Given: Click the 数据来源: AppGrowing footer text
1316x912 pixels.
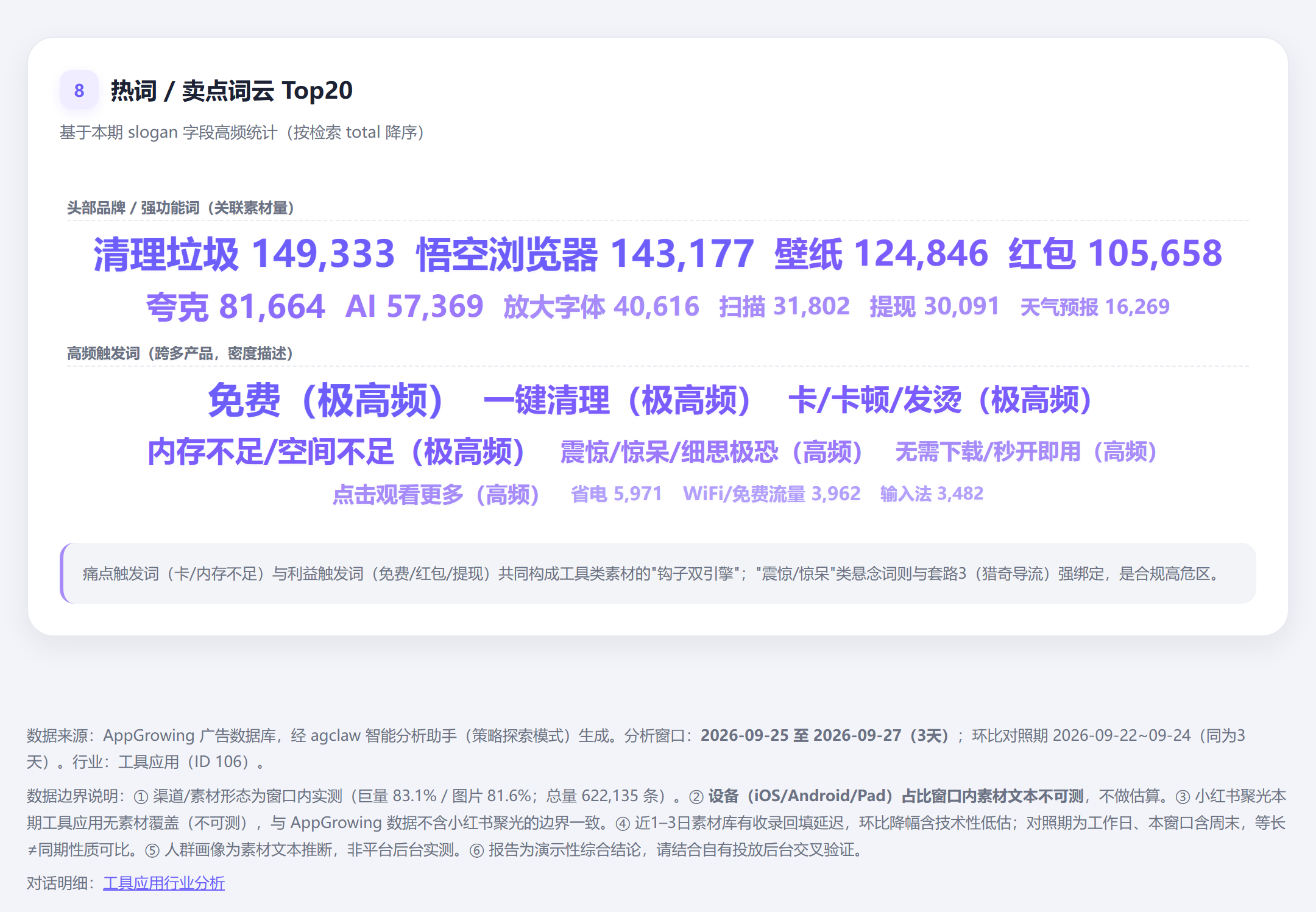Looking at the screenshot, I should point(635,749).
